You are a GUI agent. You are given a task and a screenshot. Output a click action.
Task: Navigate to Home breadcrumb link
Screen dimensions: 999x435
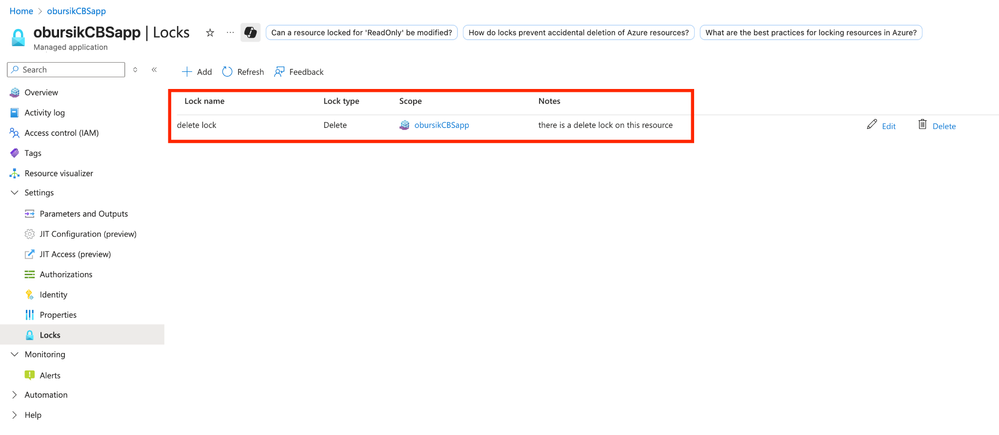point(21,11)
